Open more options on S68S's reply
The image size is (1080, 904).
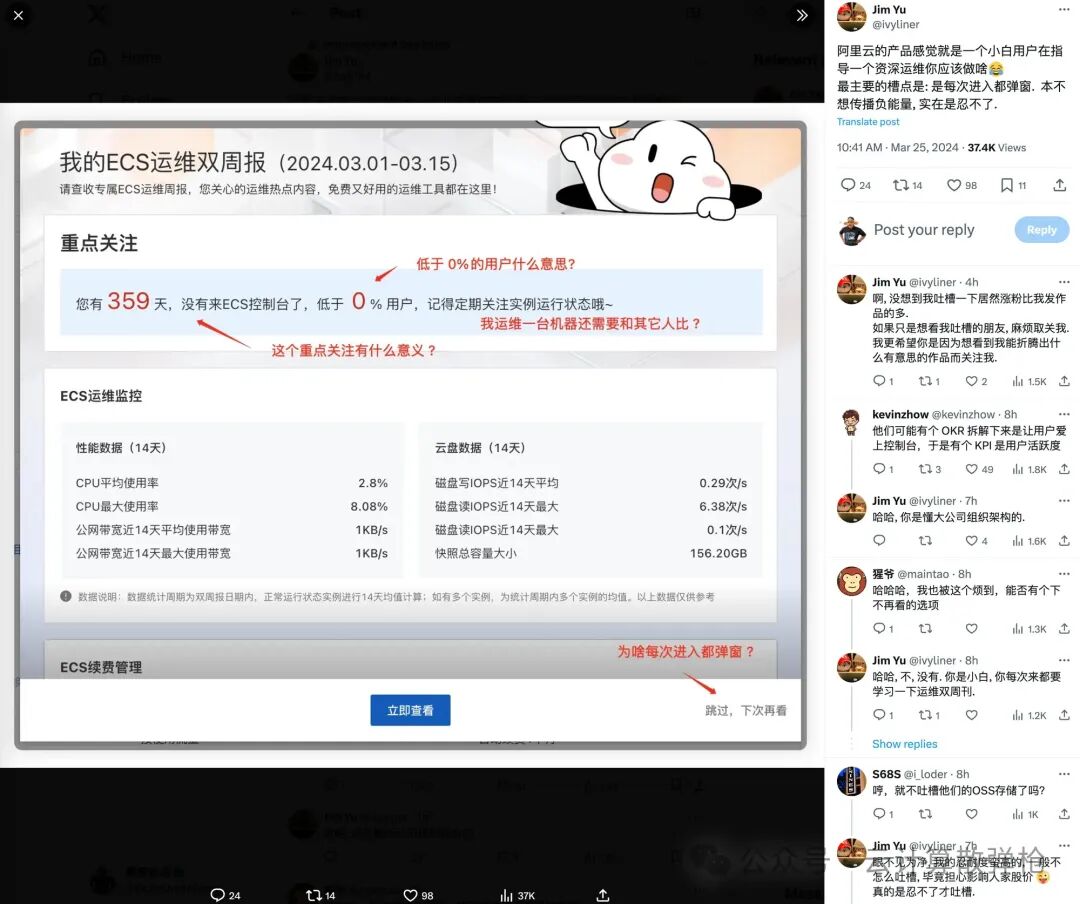tap(1064, 774)
